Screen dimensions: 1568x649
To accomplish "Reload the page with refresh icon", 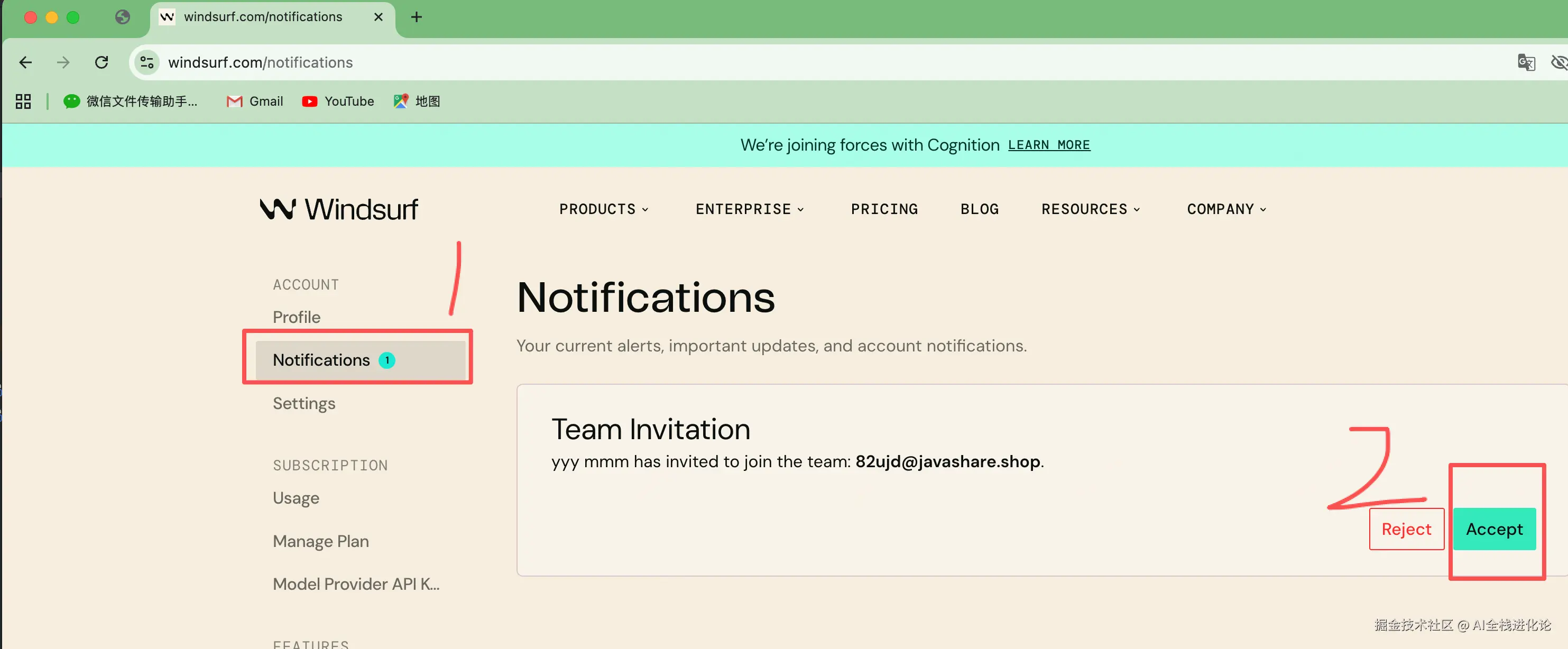I will point(102,62).
